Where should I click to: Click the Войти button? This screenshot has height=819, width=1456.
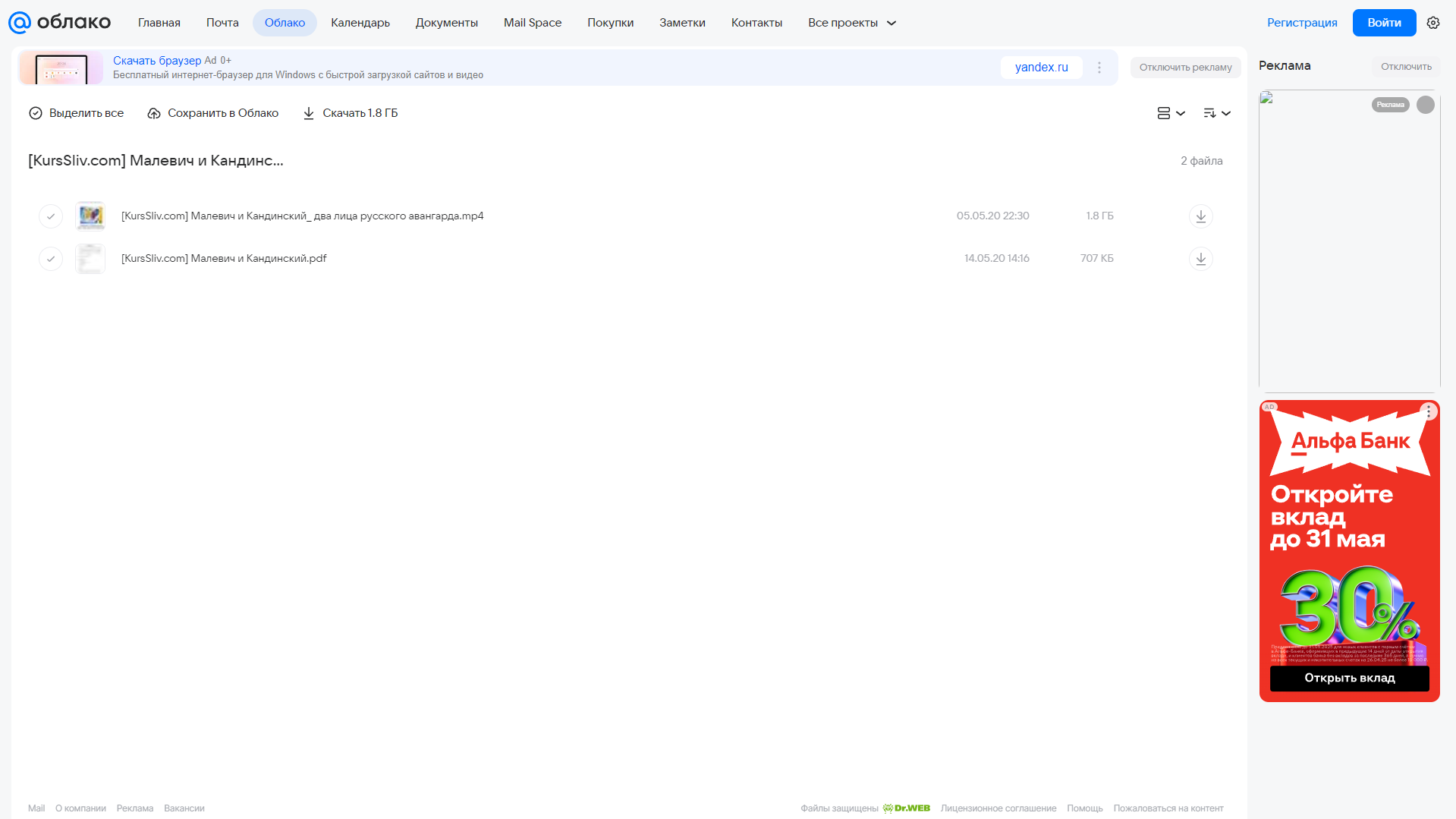[x=1384, y=23]
